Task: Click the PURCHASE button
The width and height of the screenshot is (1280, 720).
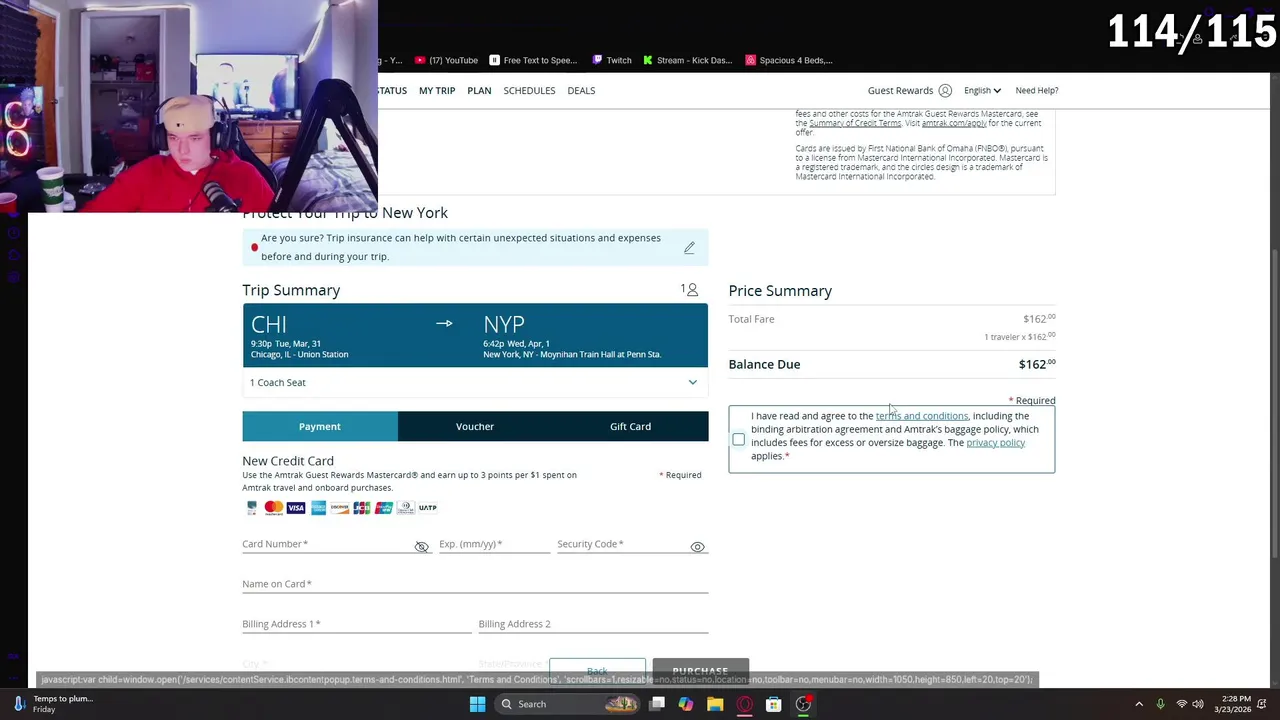Action: click(x=700, y=671)
